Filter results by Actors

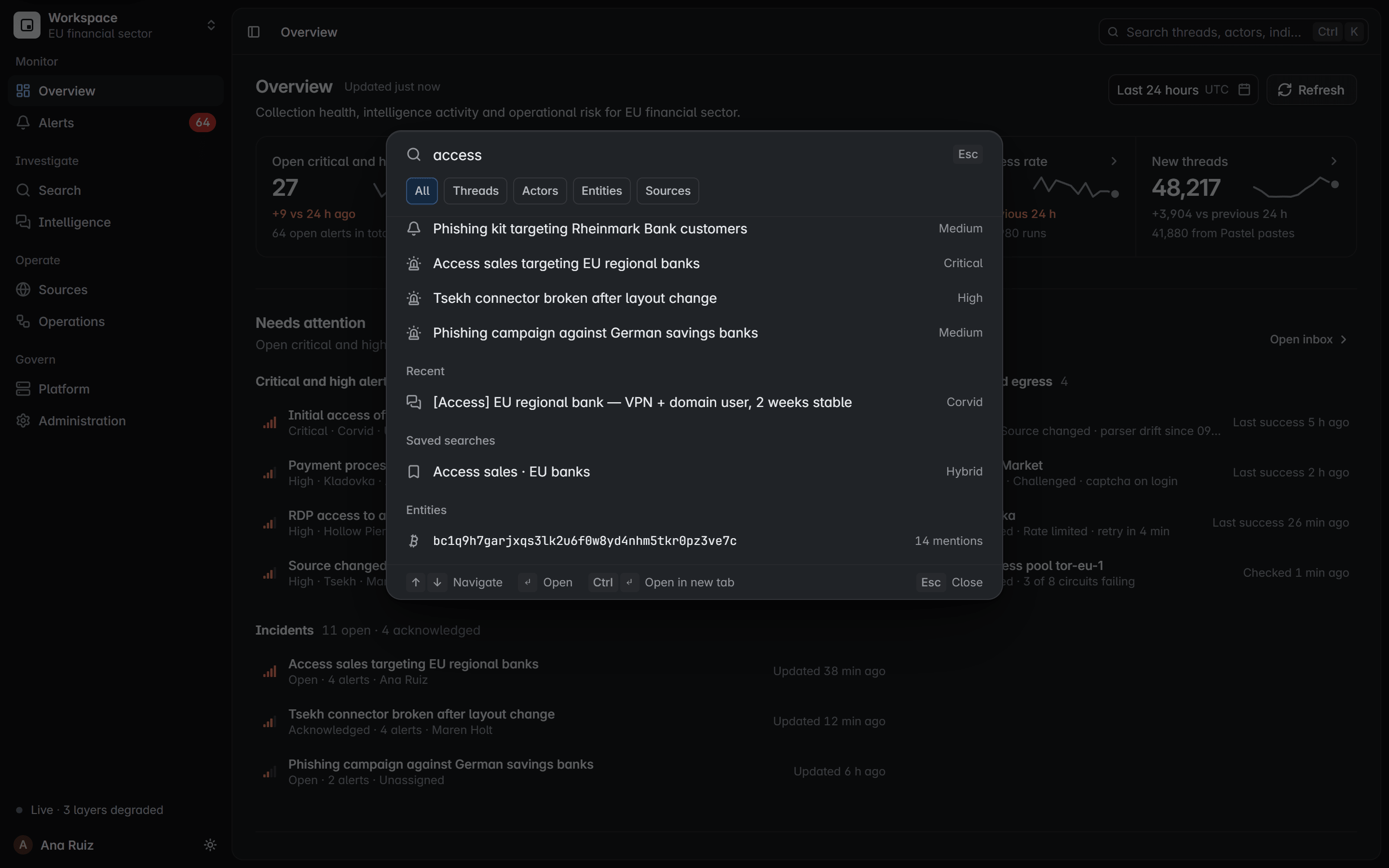540,190
